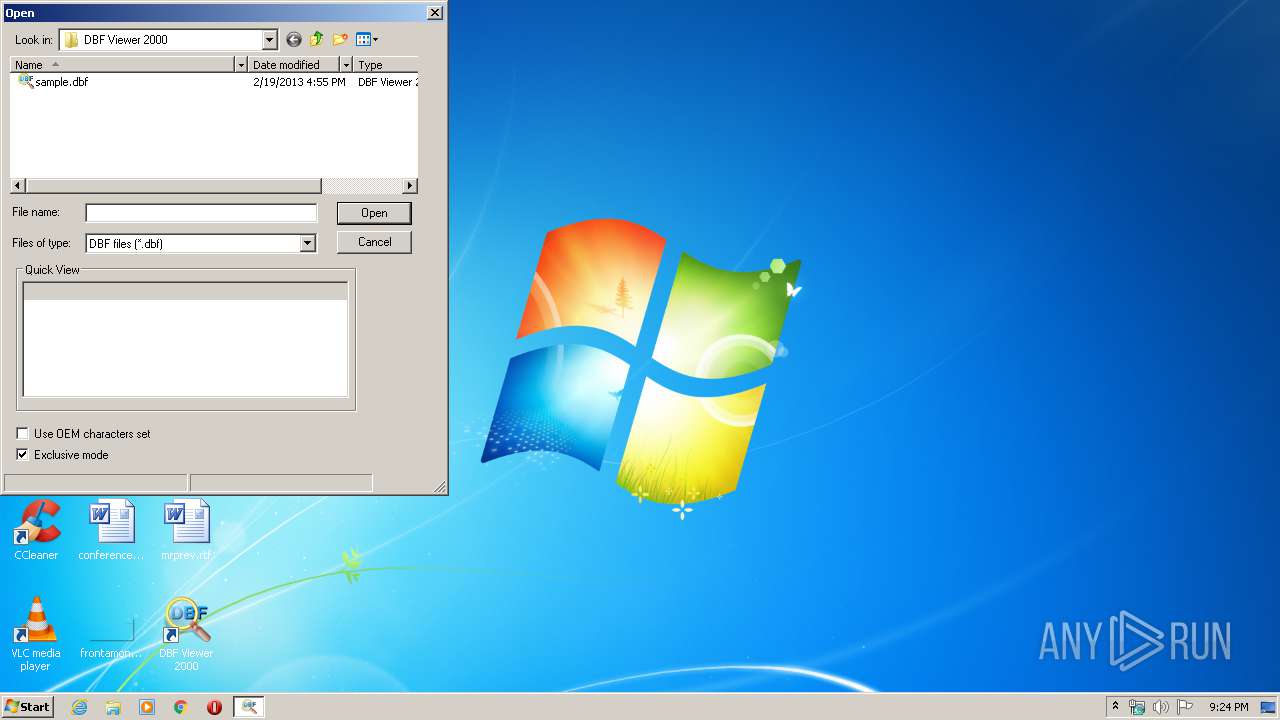Image resolution: width=1280 pixels, height=720 pixels.
Task: Click the 2/19/2013 4:55 PM date cell
Action: click(x=299, y=82)
